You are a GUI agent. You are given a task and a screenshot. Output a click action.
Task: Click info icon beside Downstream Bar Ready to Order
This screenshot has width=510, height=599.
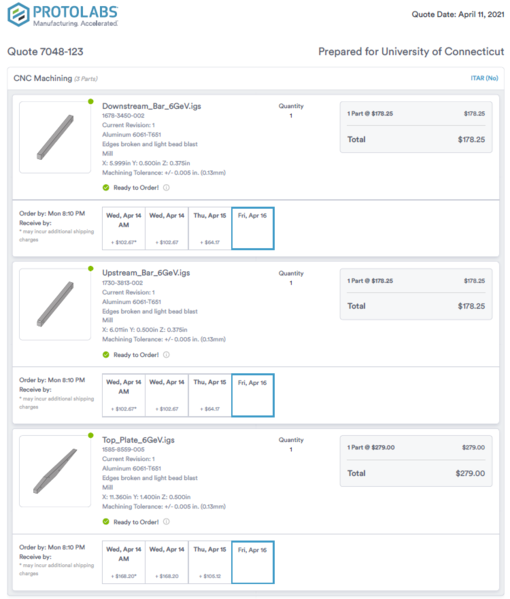click(166, 188)
